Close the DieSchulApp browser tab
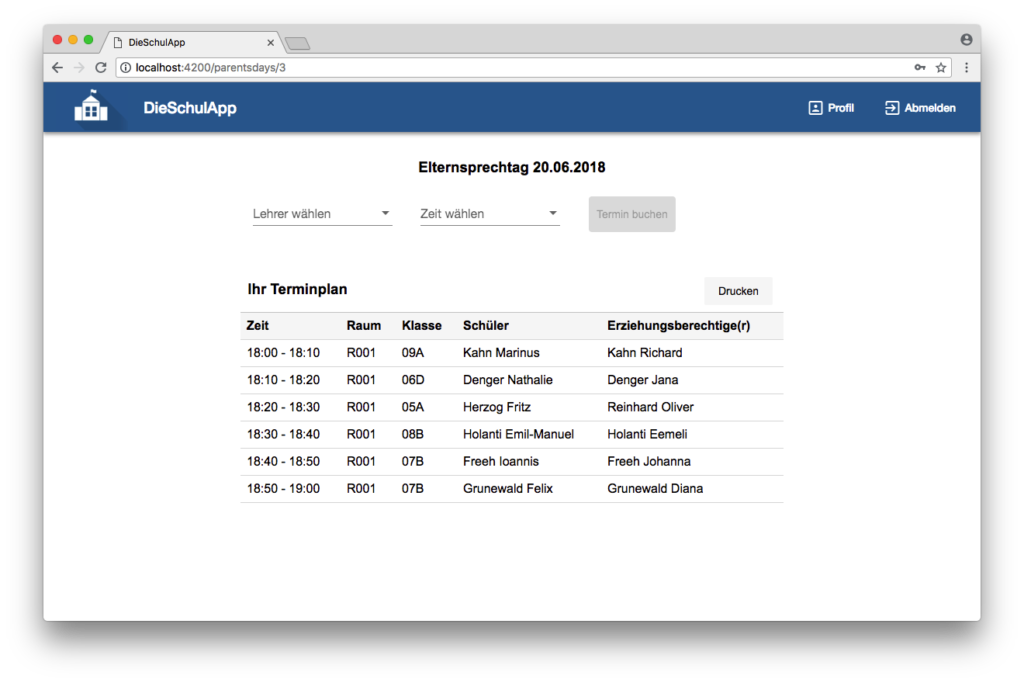 [x=270, y=42]
